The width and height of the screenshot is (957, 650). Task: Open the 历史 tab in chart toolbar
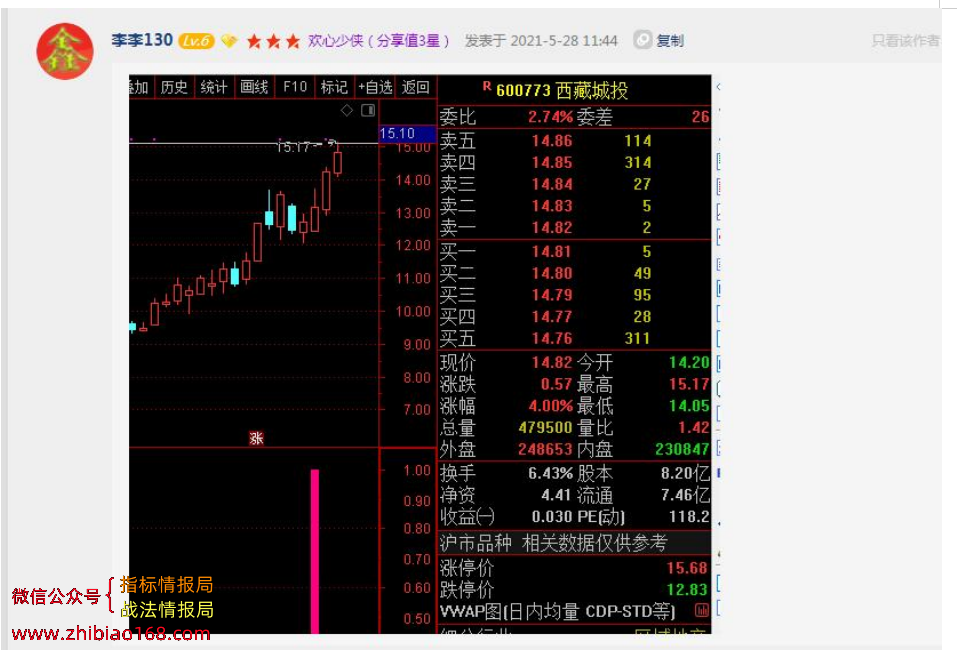[174, 87]
